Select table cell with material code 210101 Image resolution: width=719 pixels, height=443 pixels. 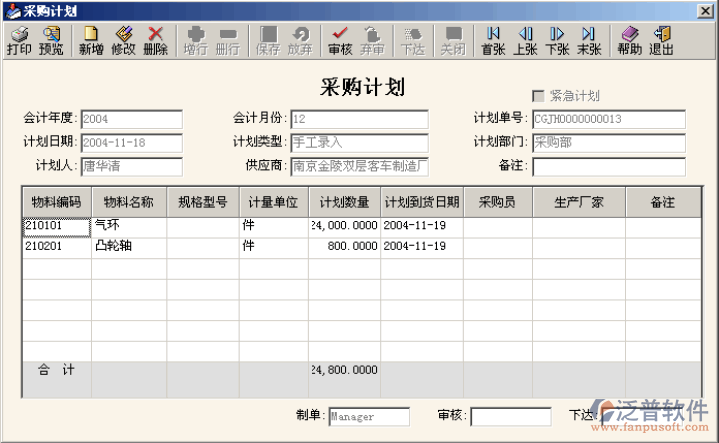[x=57, y=226]
